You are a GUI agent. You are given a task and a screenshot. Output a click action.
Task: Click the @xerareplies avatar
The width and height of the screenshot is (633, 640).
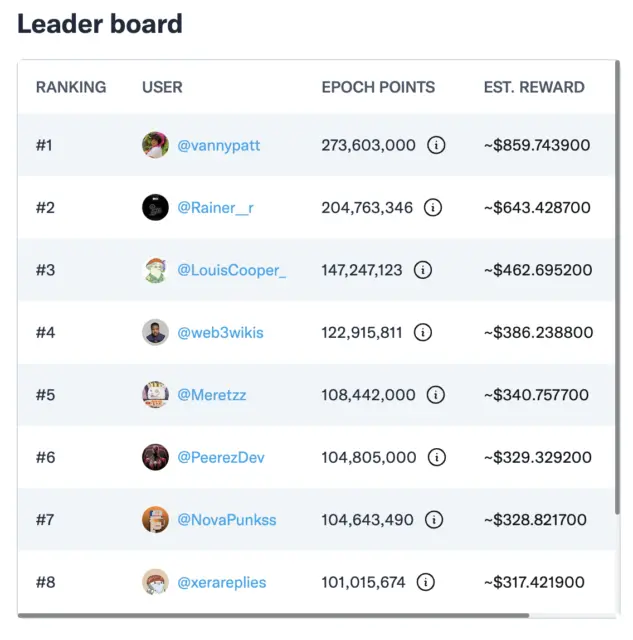pos(155,582)
